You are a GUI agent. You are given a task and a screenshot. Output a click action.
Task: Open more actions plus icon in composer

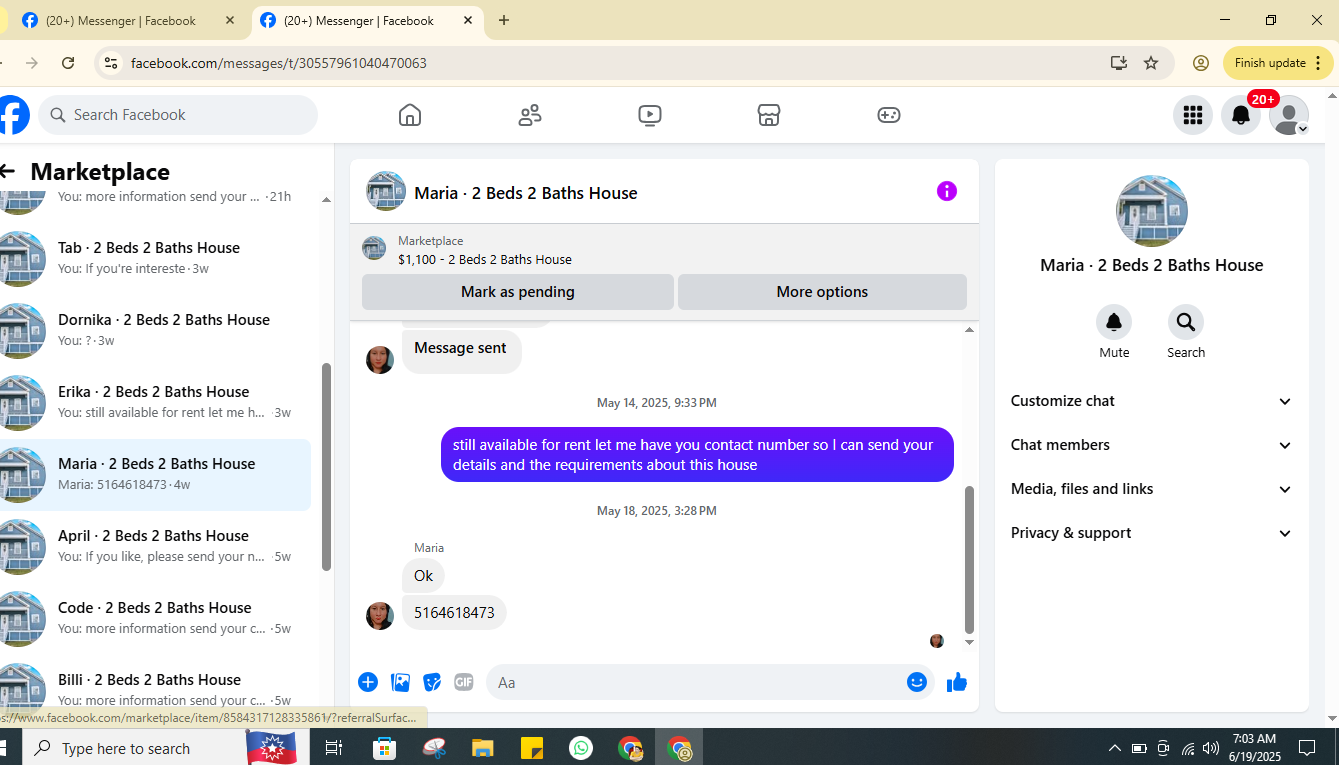pyautogui.click(x=368, y=682)
